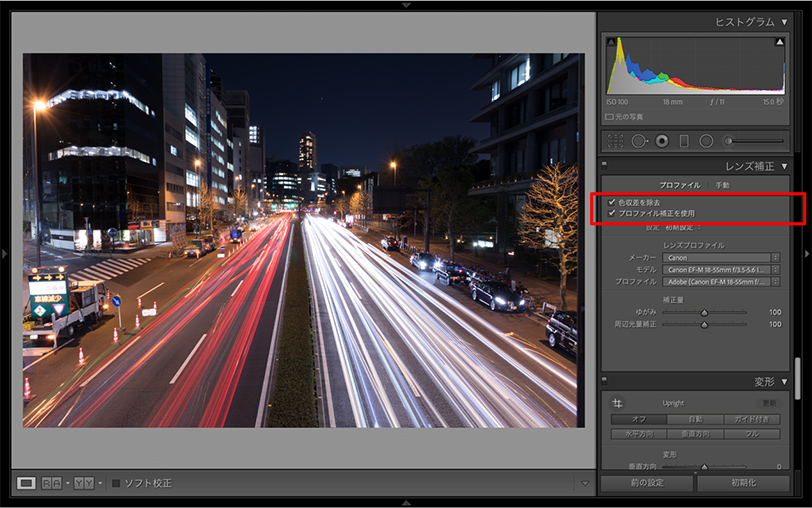Switch to the 手動 tab
This screenshot has width=812, height=508.
(722, 185)
